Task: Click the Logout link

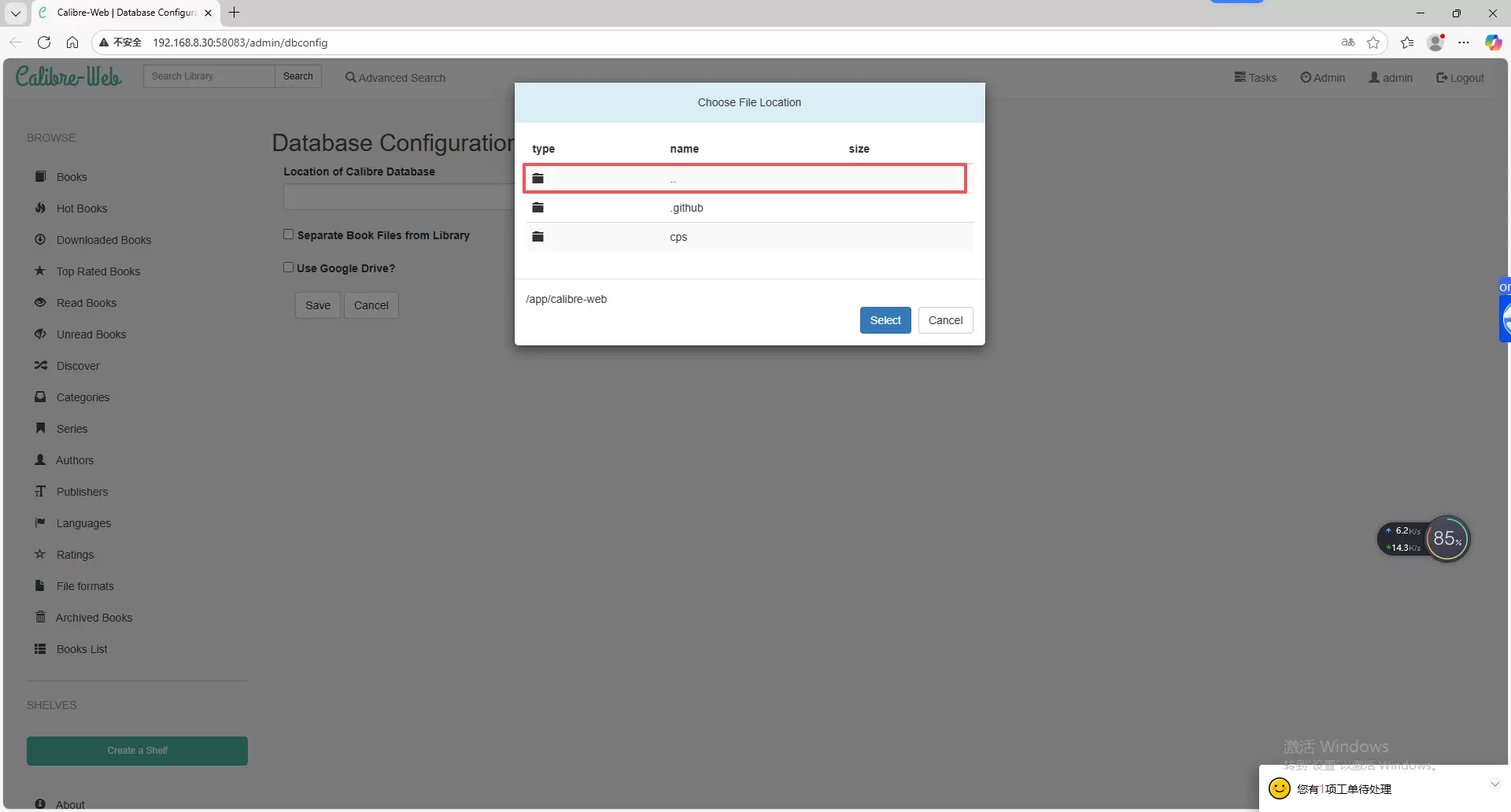Action: pyautogui.click(x=1460, y=78)
